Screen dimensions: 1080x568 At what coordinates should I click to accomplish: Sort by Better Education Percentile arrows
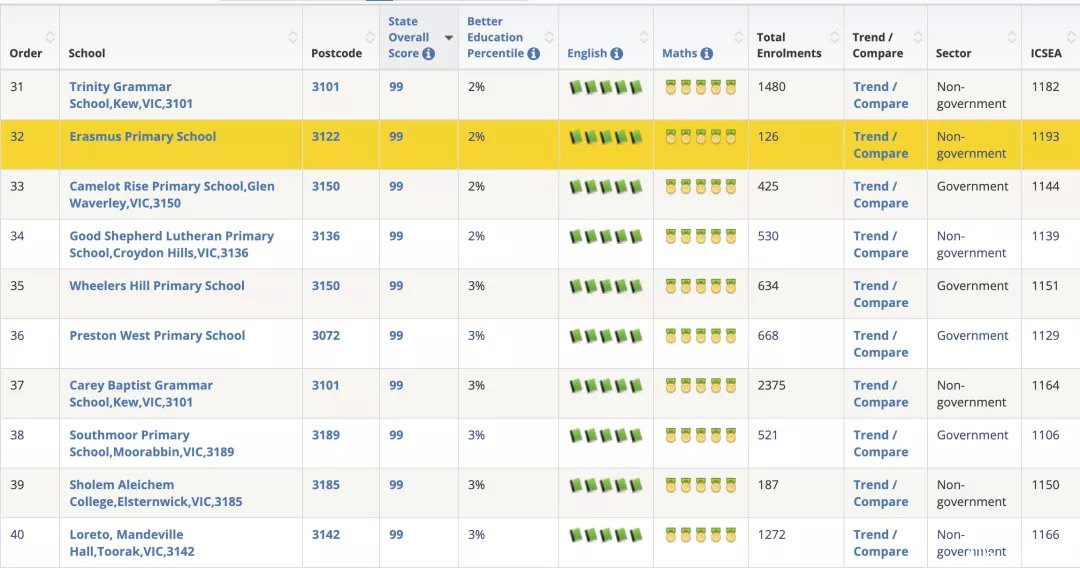[549, 37]
